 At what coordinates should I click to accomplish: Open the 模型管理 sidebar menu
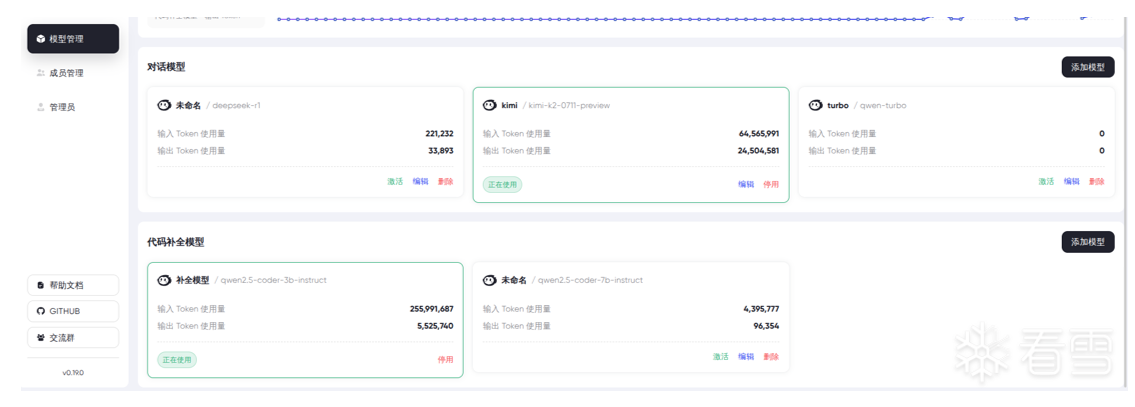click(x=73, y=39)
